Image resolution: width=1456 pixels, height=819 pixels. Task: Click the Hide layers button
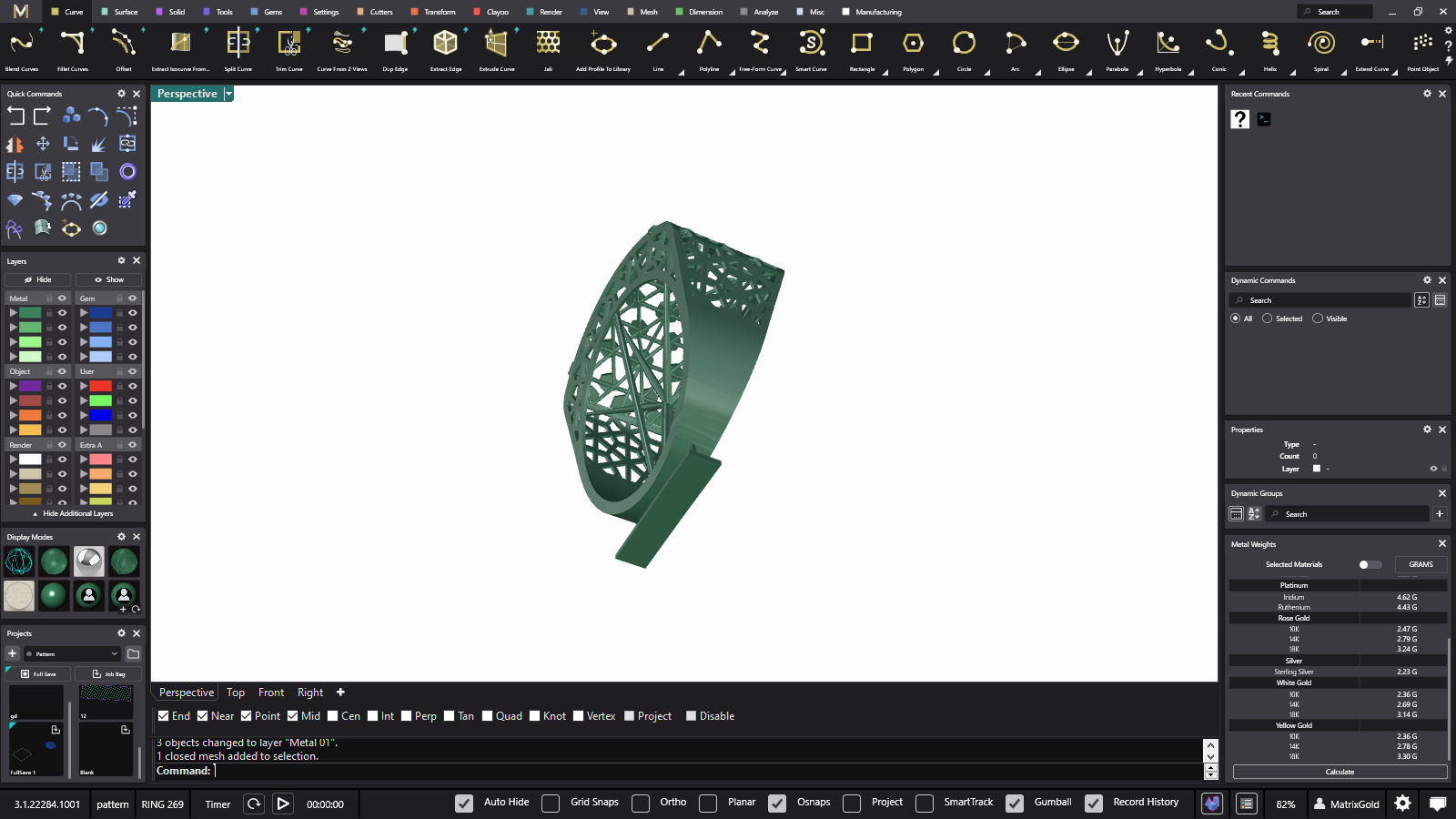click(x=38, y=279)
